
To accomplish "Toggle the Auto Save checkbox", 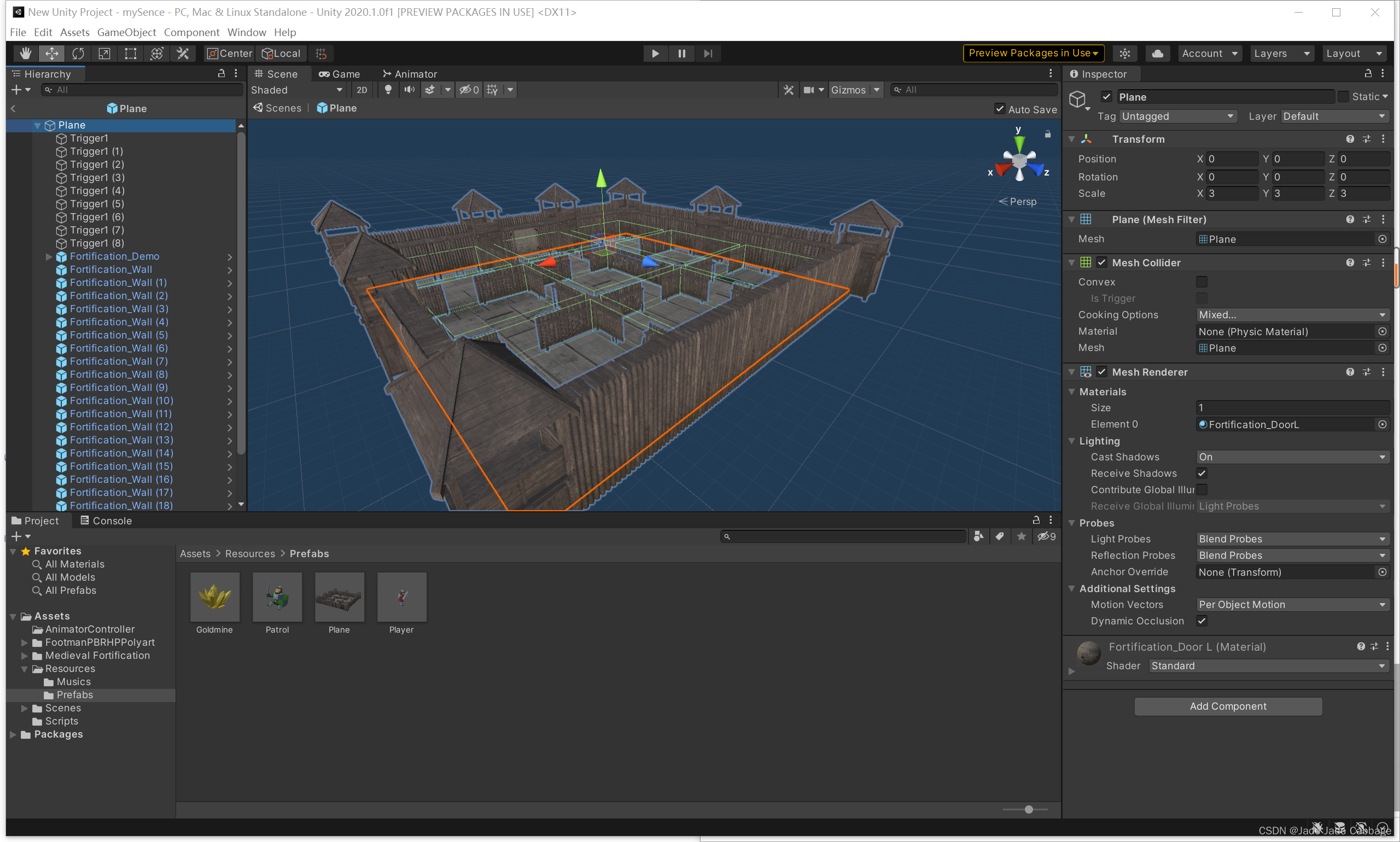I will click(x=999, y=109).
